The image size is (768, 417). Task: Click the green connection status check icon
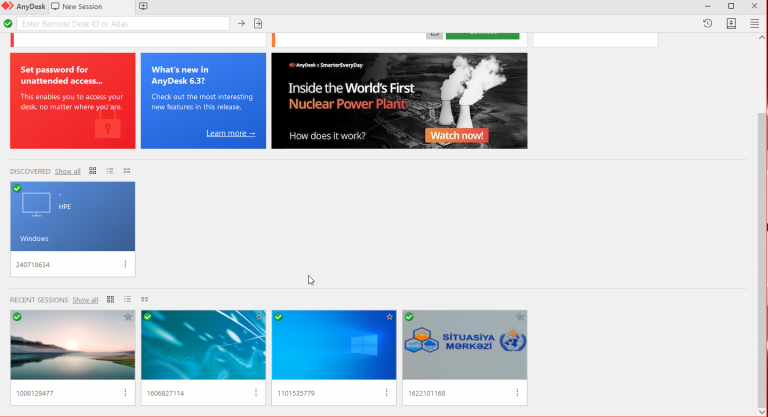(x=8, y=24)
